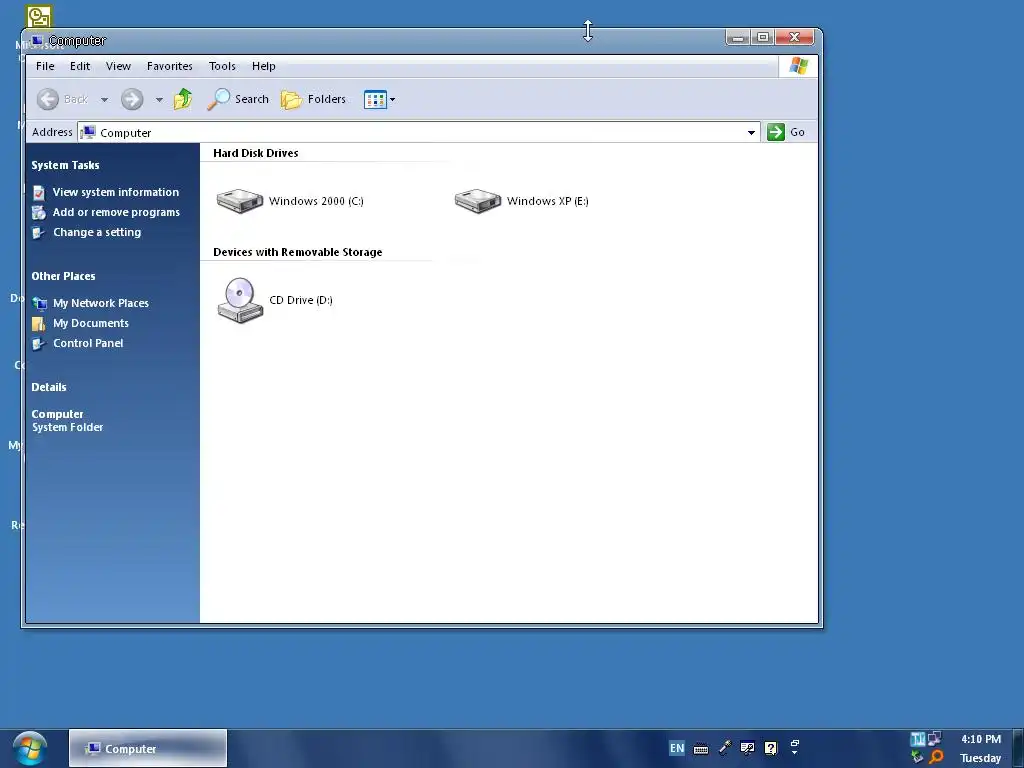
Task: Click the My Documents folder icon
Action: pyautogui.click(x=39, y=324)
